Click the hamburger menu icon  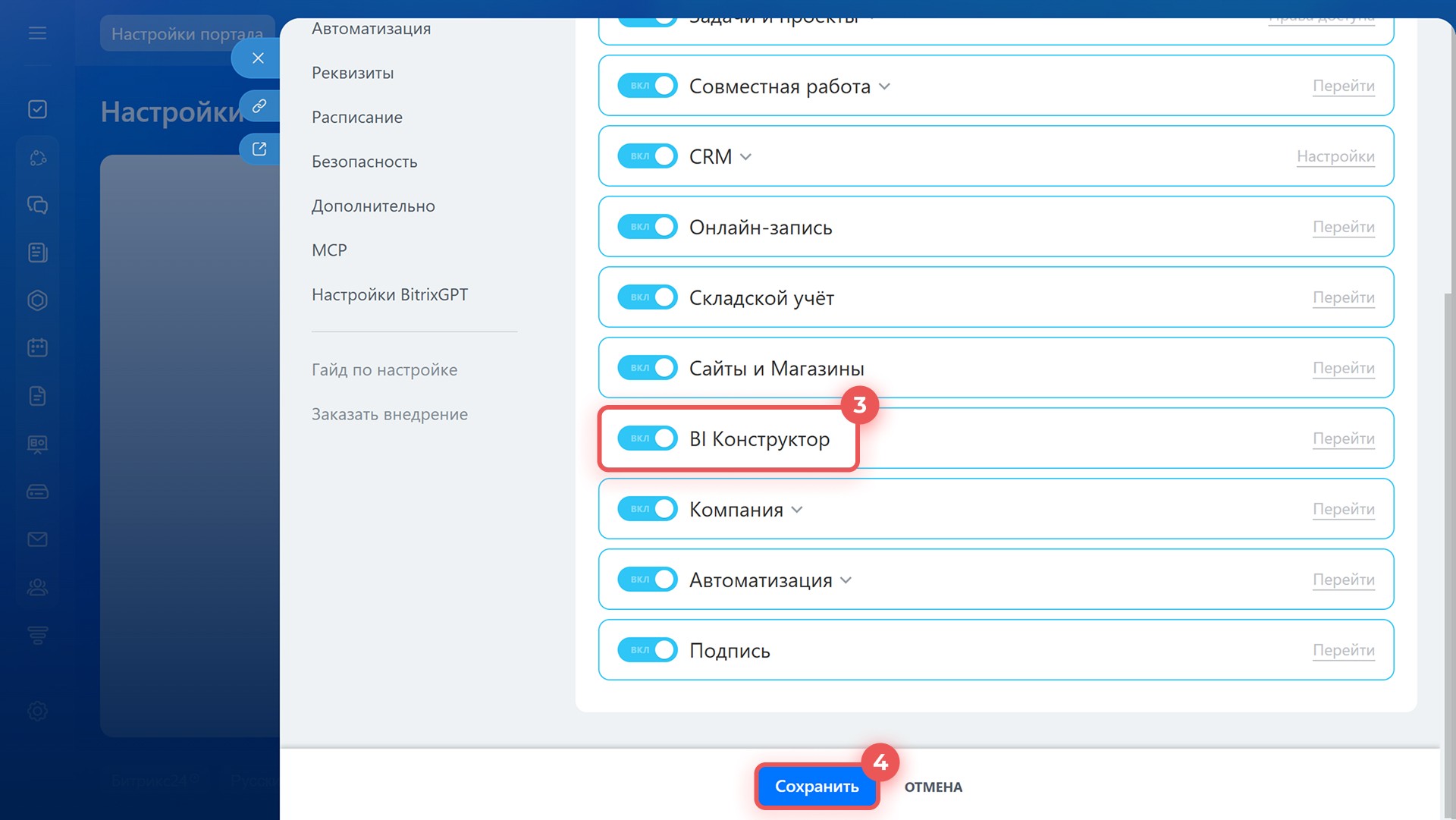(x=37, y=33)
